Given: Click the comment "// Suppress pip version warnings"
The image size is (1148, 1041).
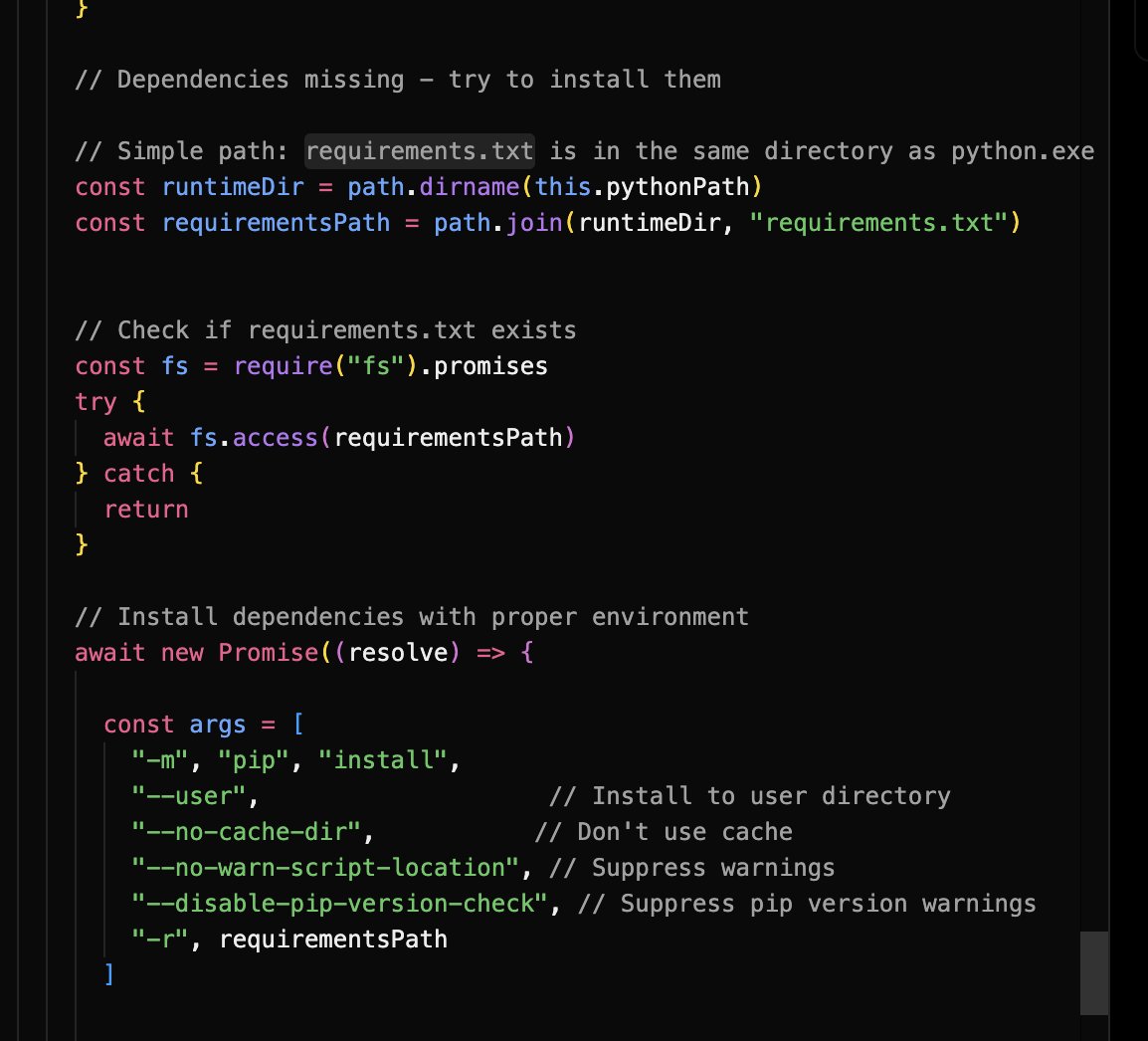Looking at the screenshot, I should pyautogui.click(x=807, y=904).
